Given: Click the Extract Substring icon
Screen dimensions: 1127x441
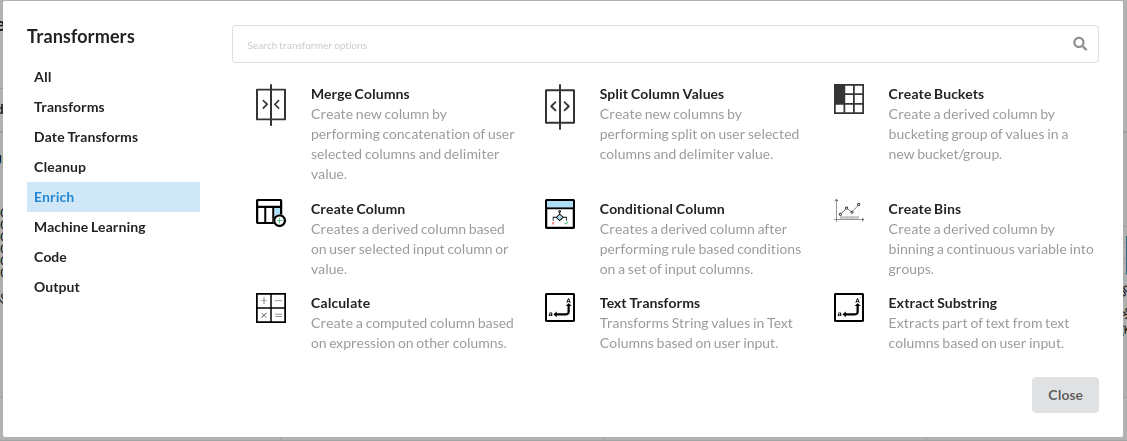Looking at the screenshot, I should [849, 307].
